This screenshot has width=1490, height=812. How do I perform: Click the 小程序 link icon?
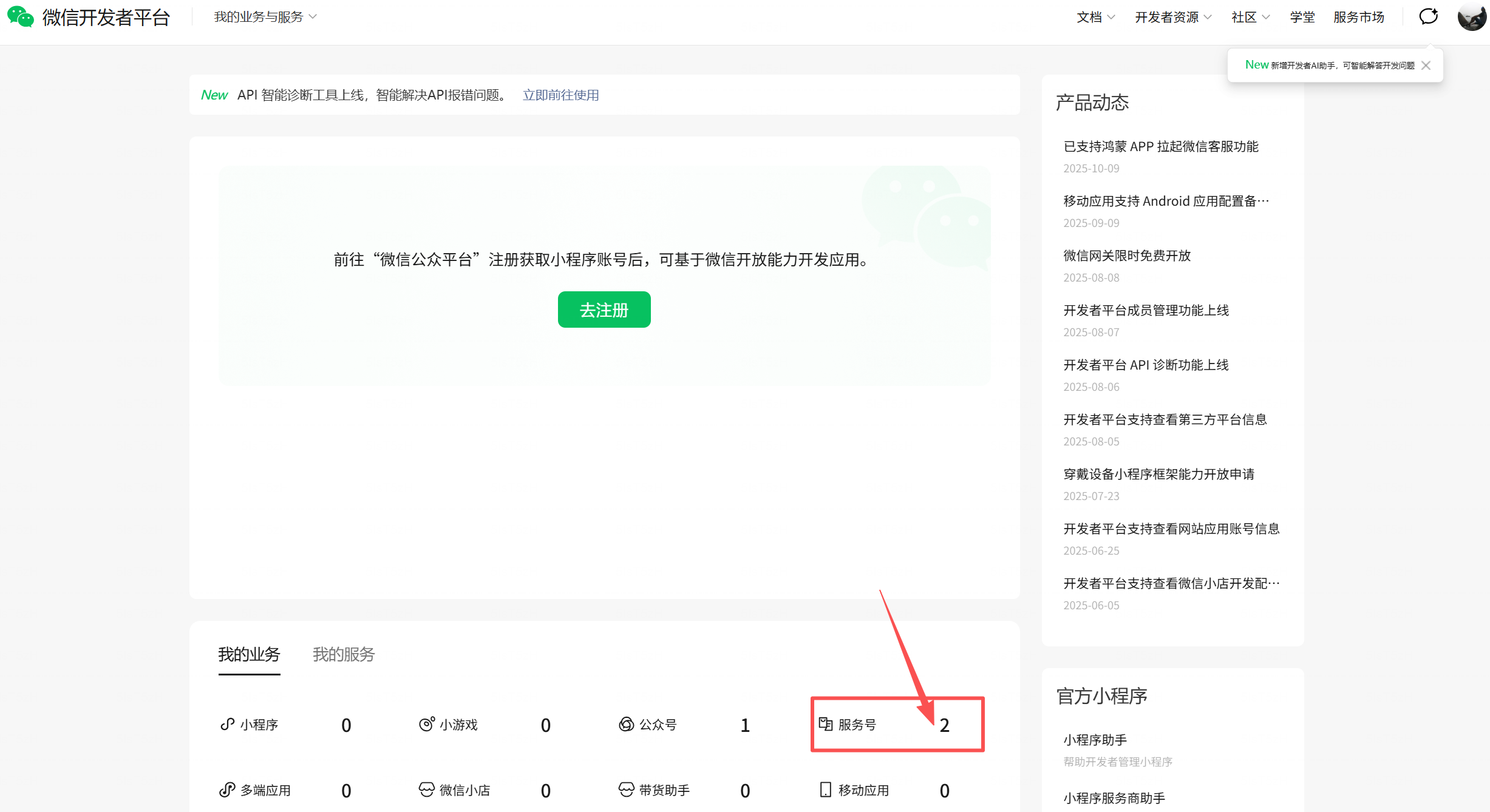(227, 724)
